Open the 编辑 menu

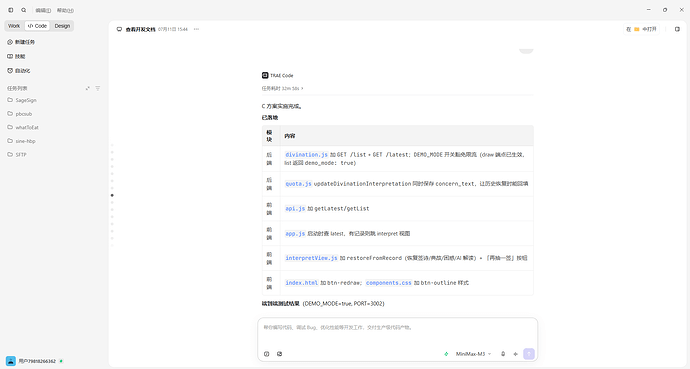point(43,10)
